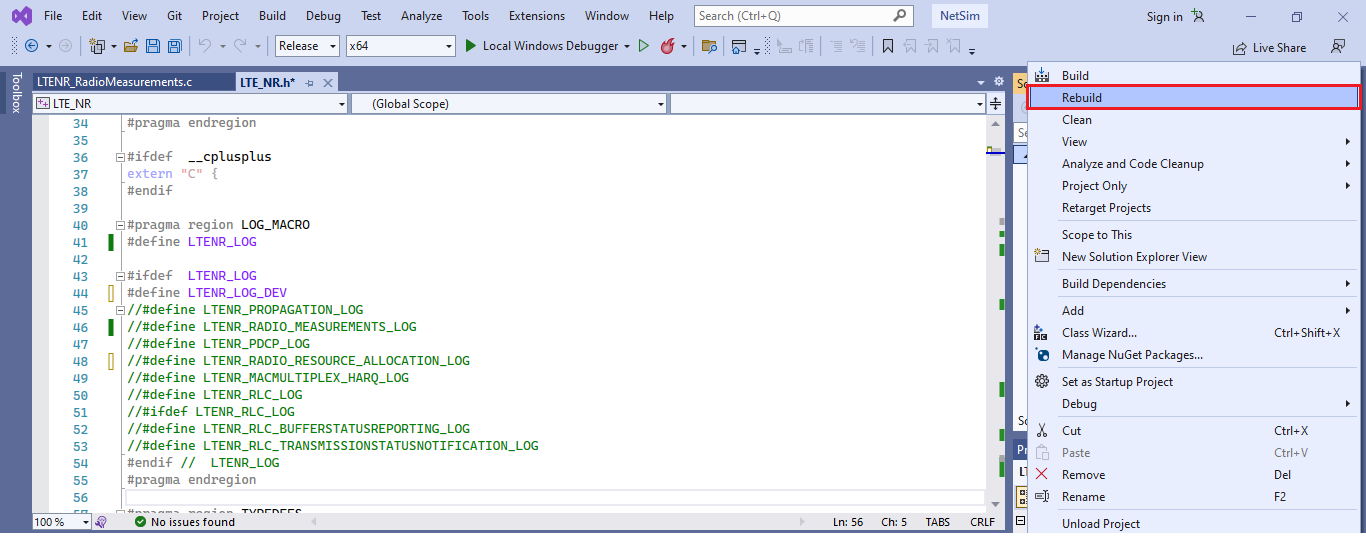The image size is (1366, 559).
Task: Pin the LTE_NR.h tab
Action: [310, 82]
